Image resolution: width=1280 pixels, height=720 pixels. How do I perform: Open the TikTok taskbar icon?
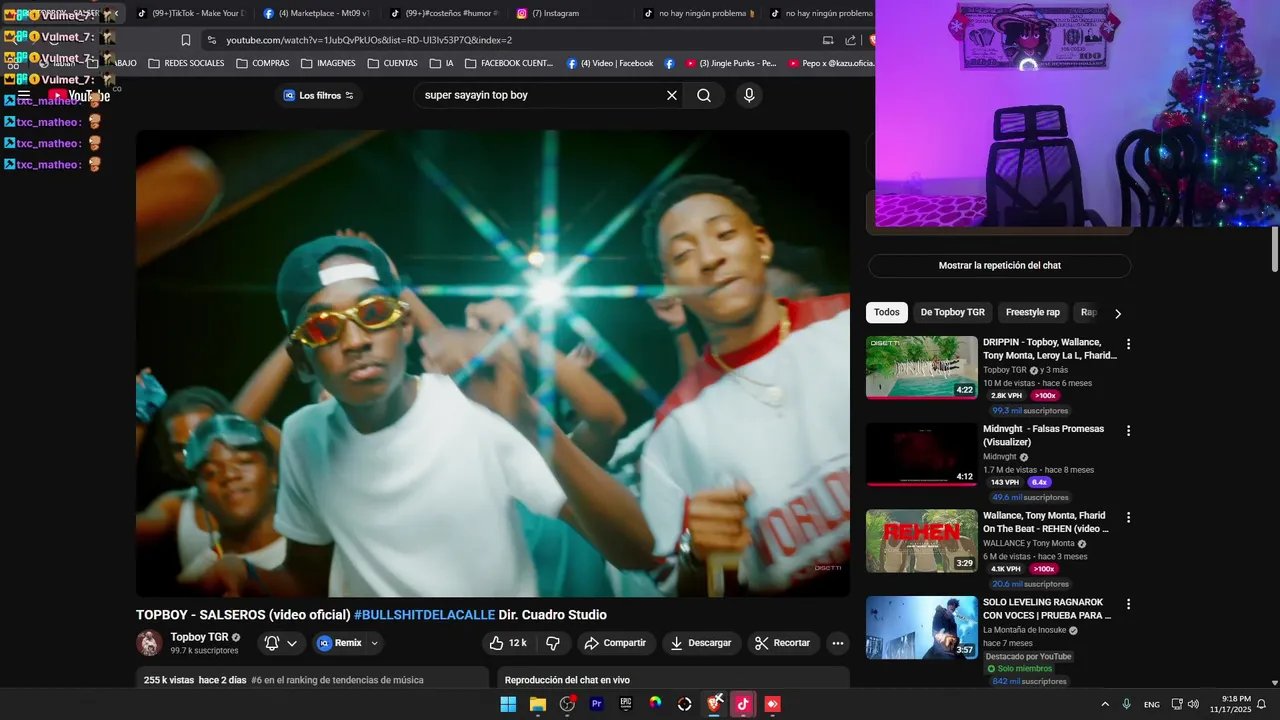click(743, 704)
